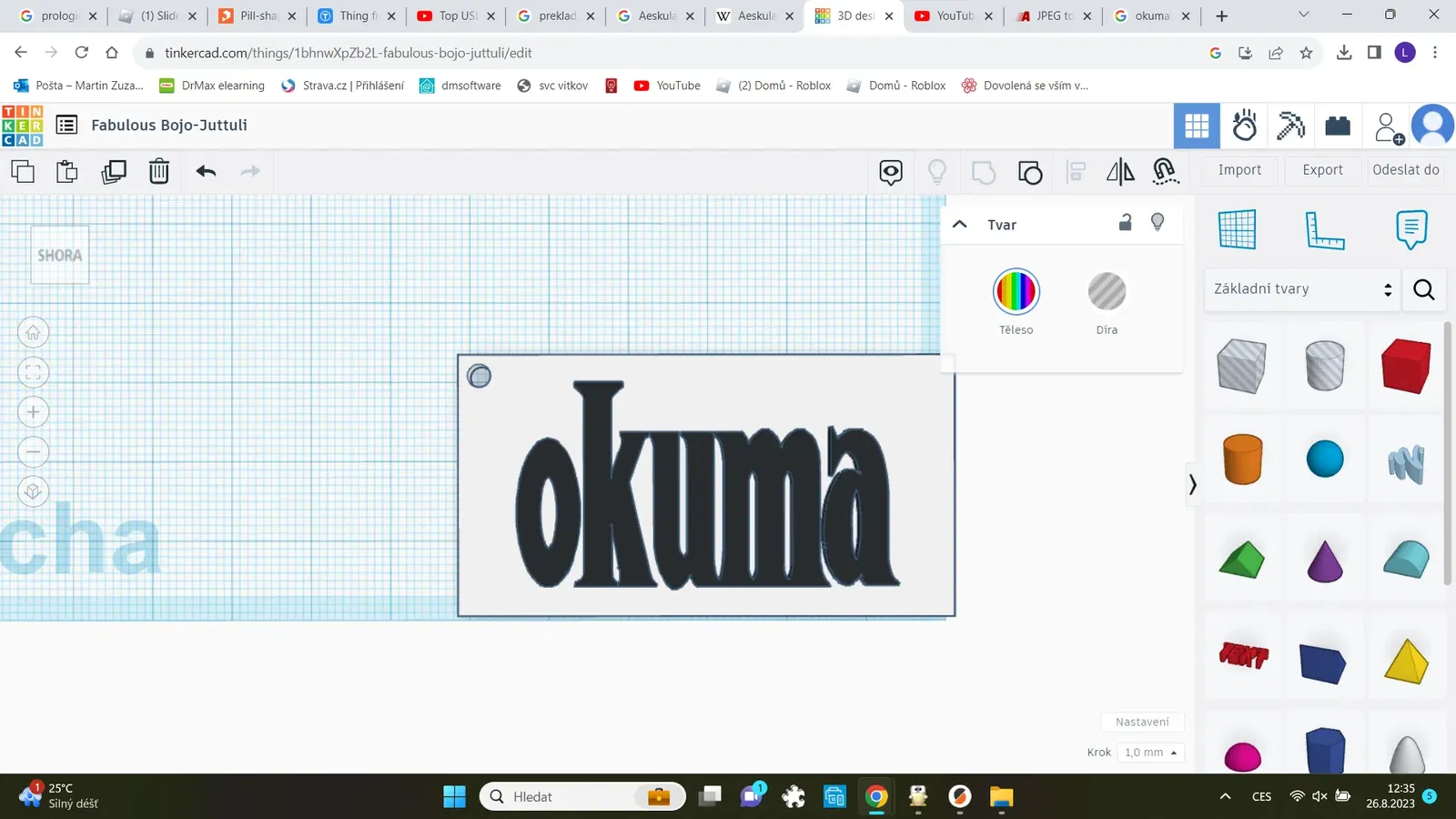Screen dimensions: 1456x819
Task: Rename the design title Fabulous Bojo-Juttuli
Action: tap(169, 125)
